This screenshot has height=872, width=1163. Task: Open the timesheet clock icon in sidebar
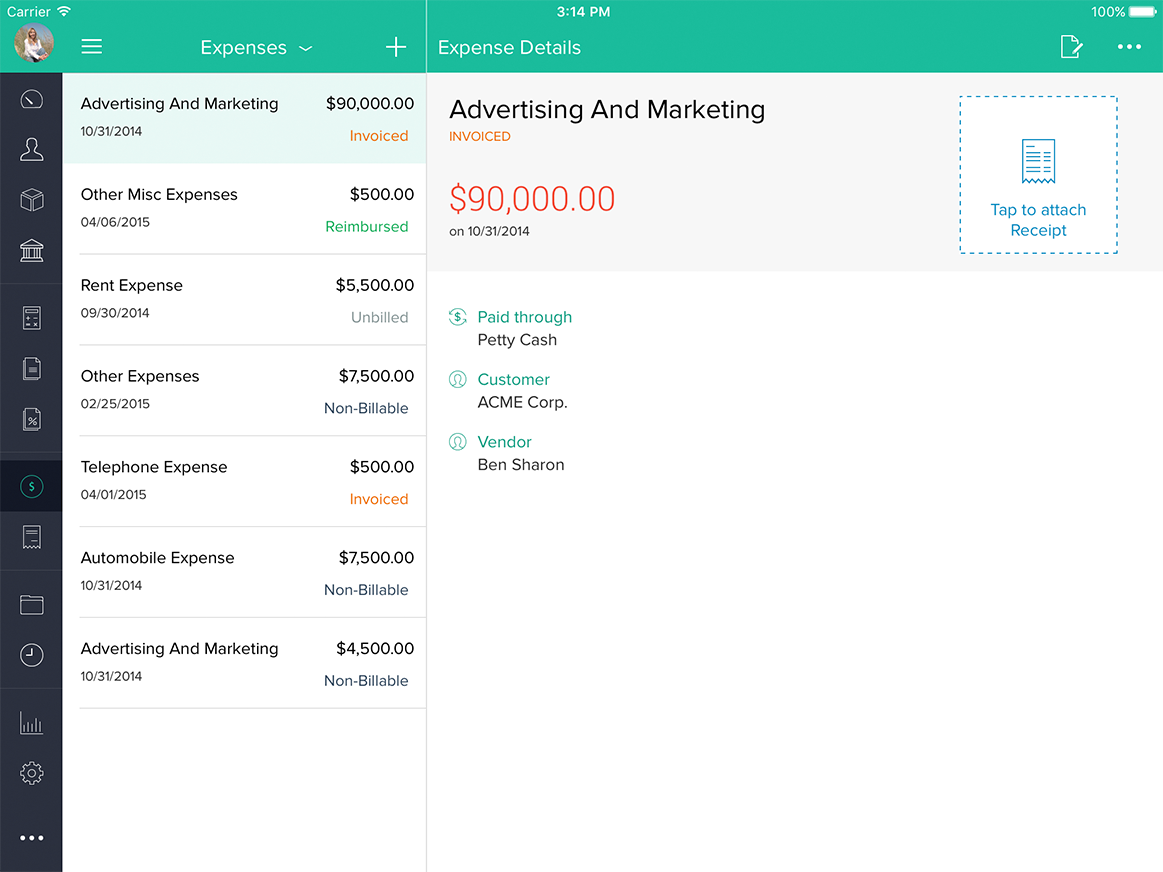pos(31,655)
